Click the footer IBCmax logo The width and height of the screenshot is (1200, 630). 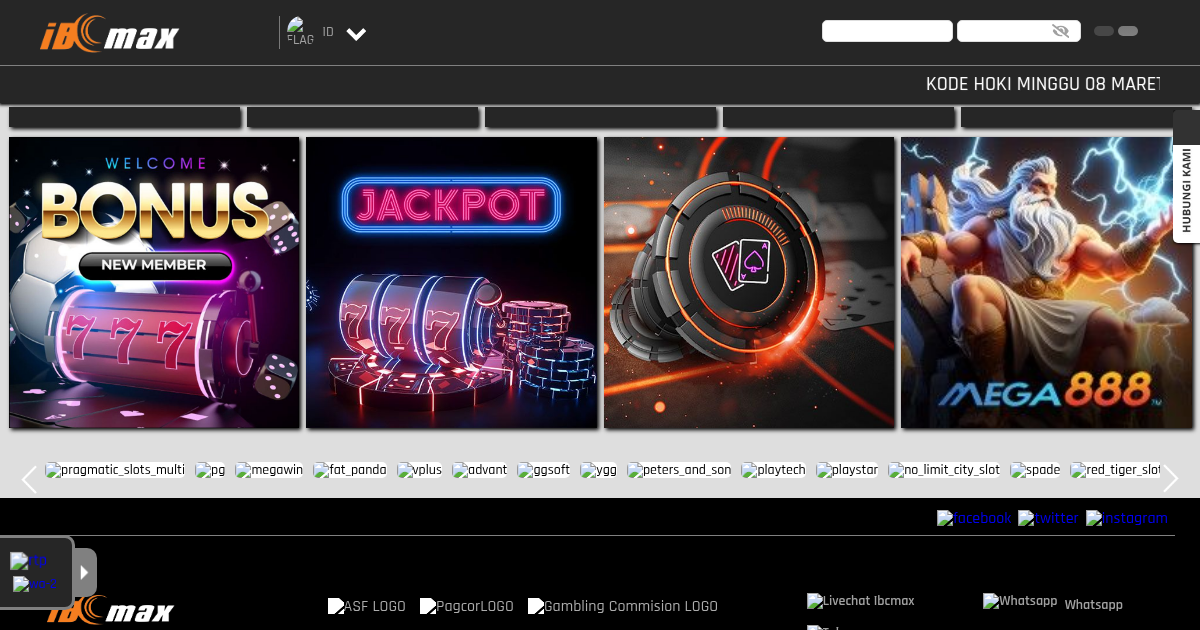pyautogui.click(x=110, y=611)
